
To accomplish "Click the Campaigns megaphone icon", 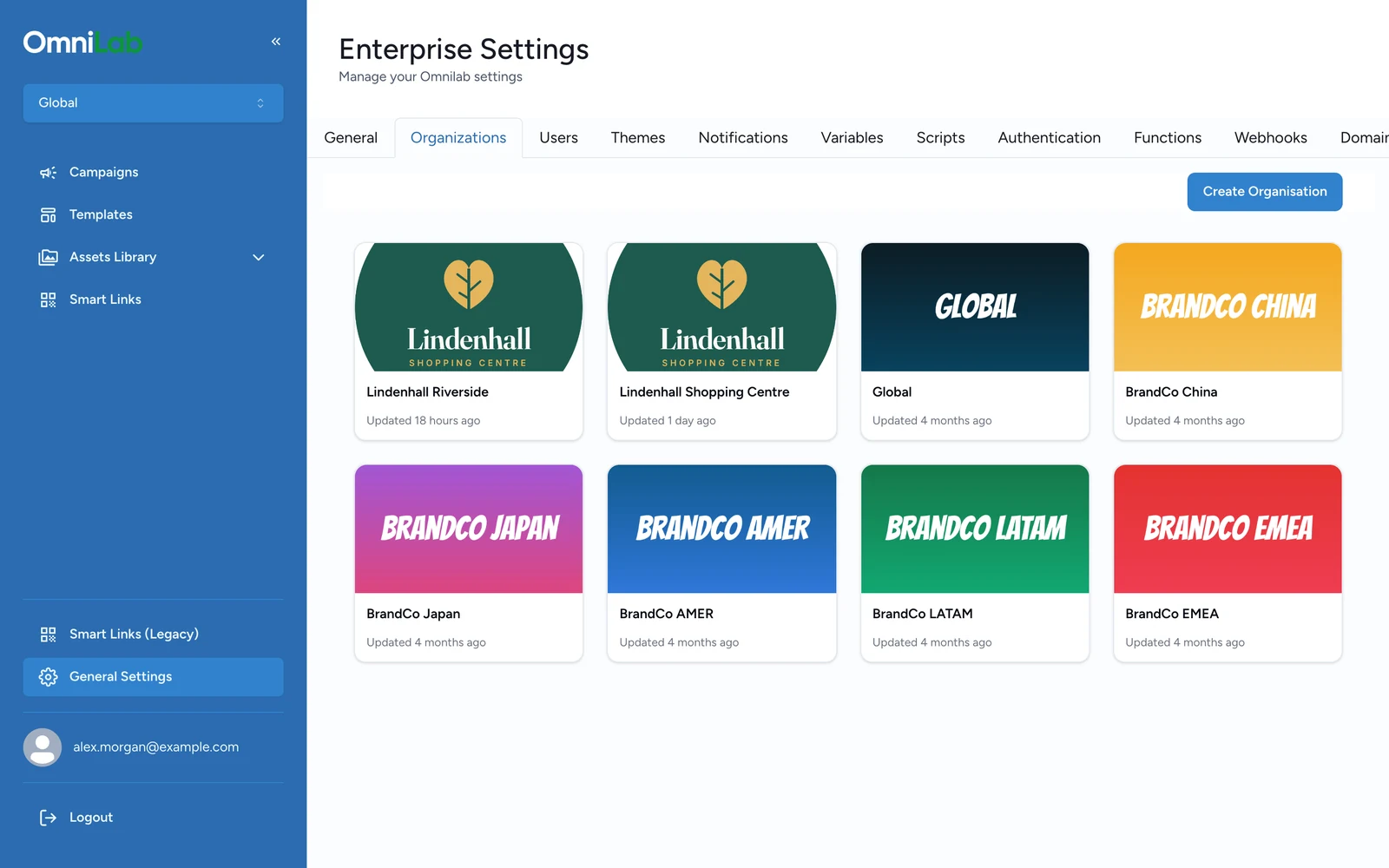I will tap(48, 173).
